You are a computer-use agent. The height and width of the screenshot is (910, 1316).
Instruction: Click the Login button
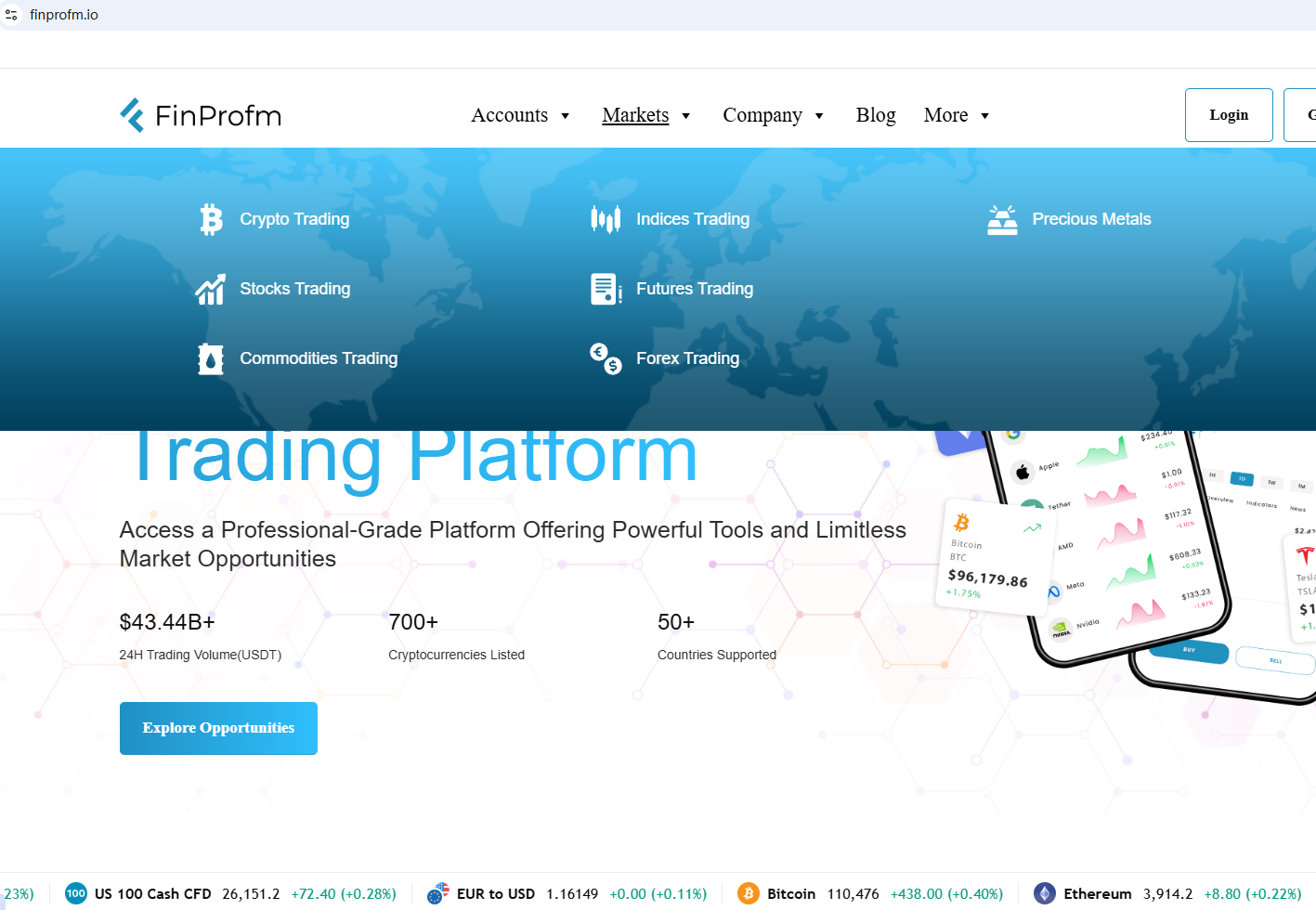(x=1229, y=115)
